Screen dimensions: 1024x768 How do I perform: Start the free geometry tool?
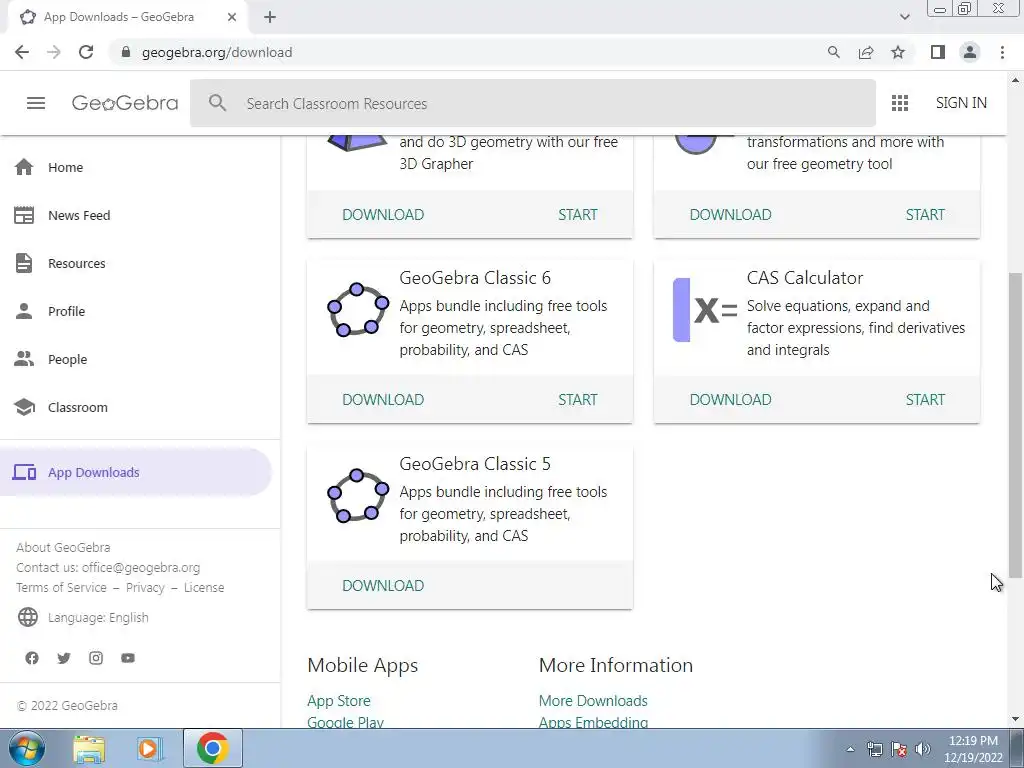point(925,214)
